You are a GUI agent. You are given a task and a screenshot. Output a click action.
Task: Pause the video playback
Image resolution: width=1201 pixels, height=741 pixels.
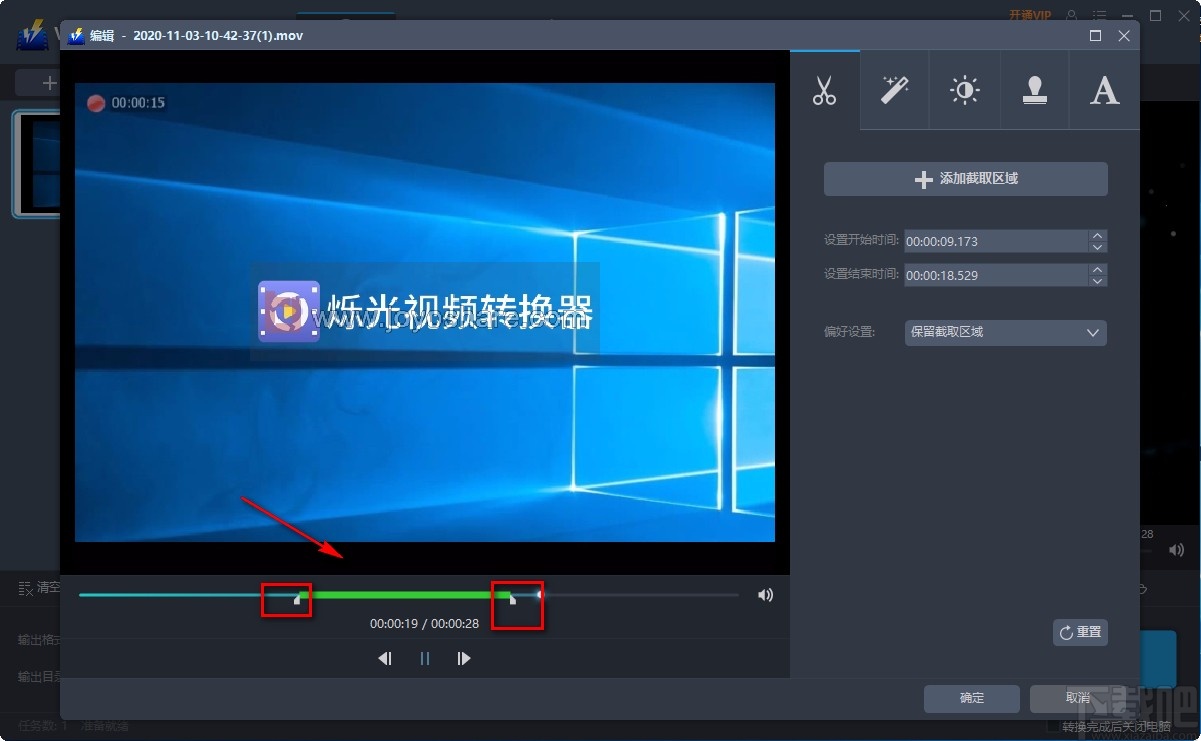pyautogui.click(x=424, y=658)
